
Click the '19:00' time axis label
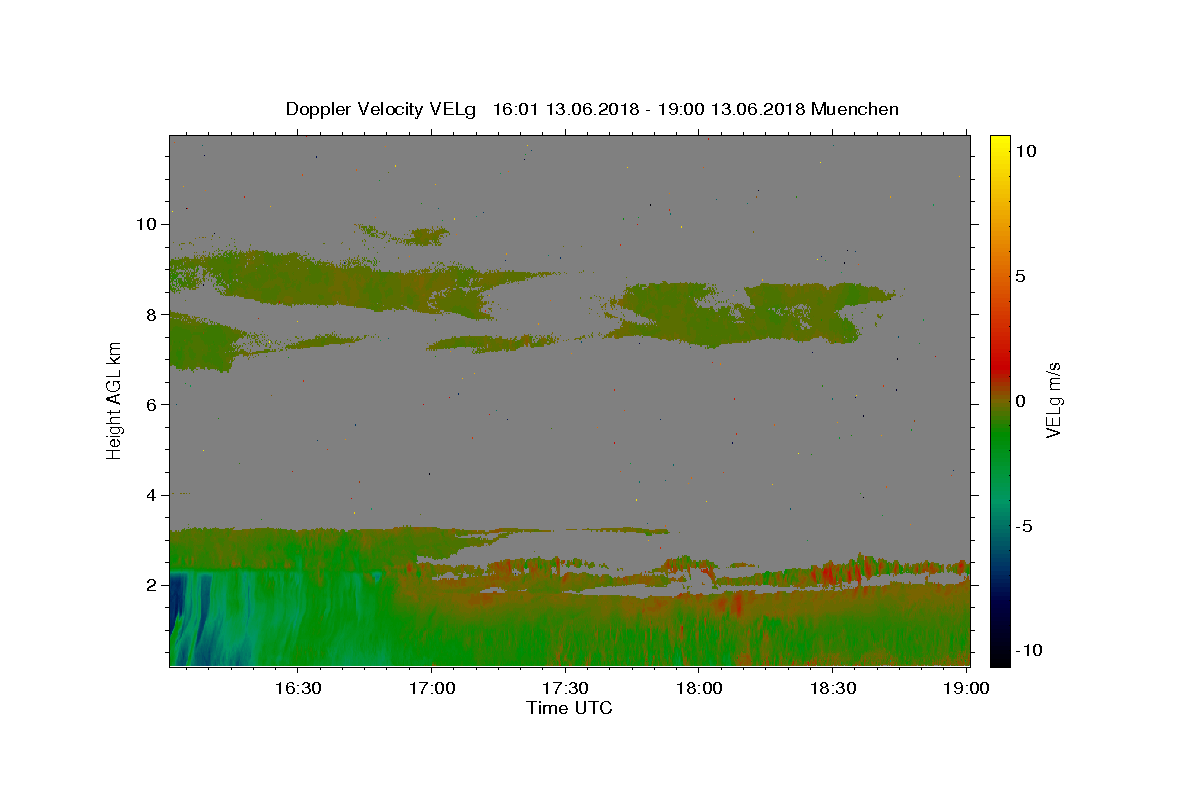click(967, 689)
